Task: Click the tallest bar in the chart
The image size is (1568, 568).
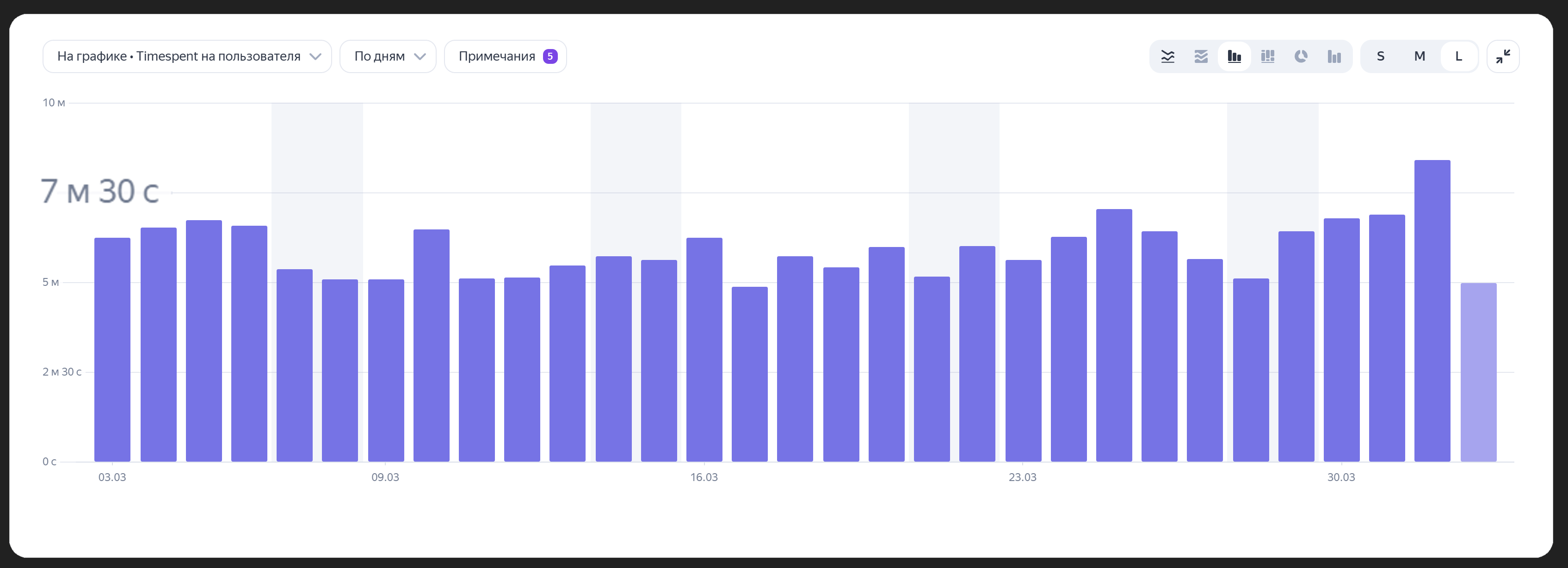Action: [1432, 310]
